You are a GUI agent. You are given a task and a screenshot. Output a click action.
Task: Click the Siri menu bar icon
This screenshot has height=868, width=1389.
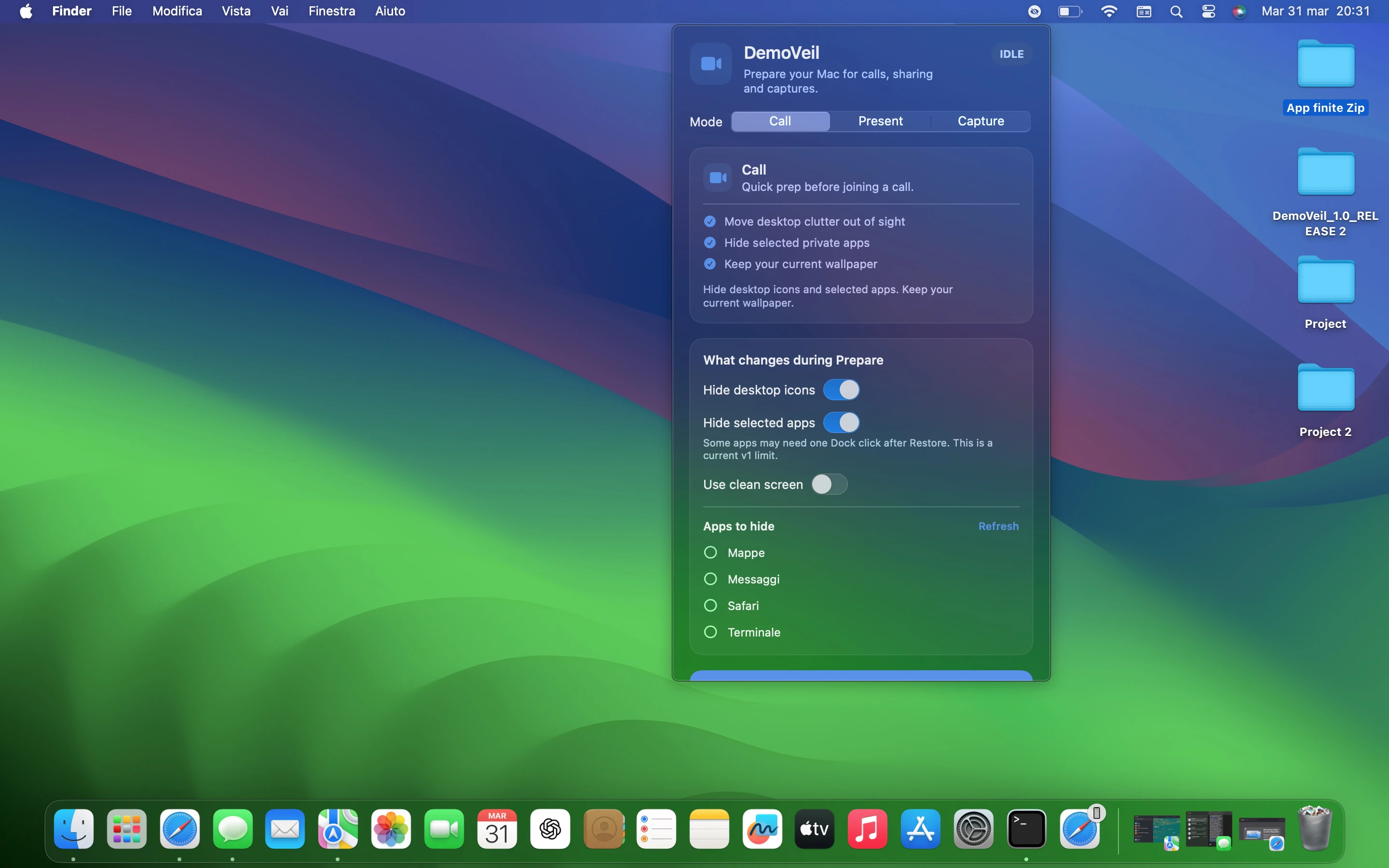(1239, 12)
